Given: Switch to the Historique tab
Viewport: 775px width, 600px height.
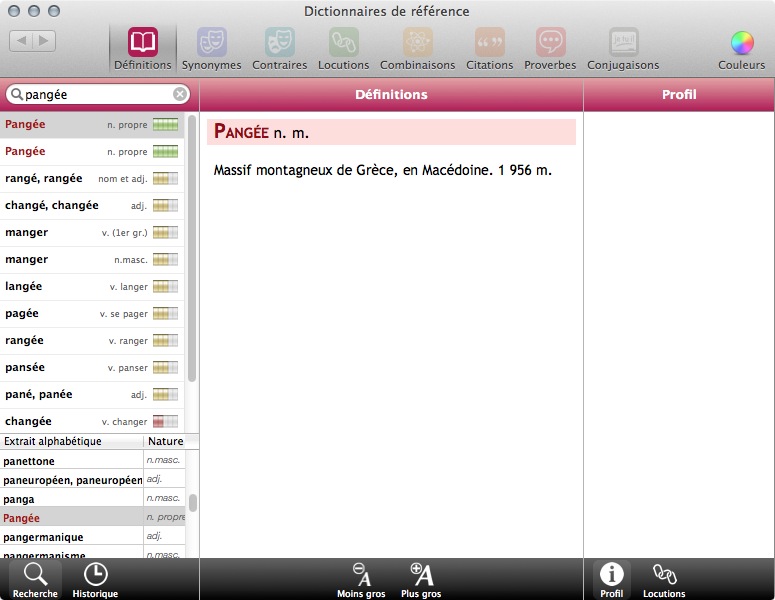Looking at the screenshot, I should [x=95, y=579].
